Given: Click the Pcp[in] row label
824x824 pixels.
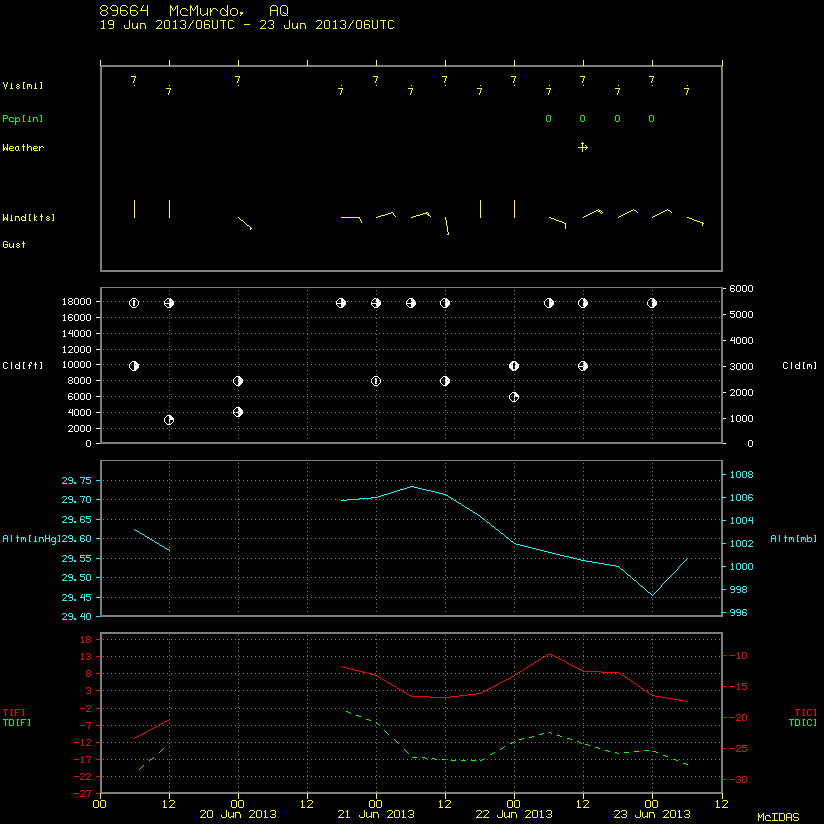Looking at the screenshot, I should point(23,119).
